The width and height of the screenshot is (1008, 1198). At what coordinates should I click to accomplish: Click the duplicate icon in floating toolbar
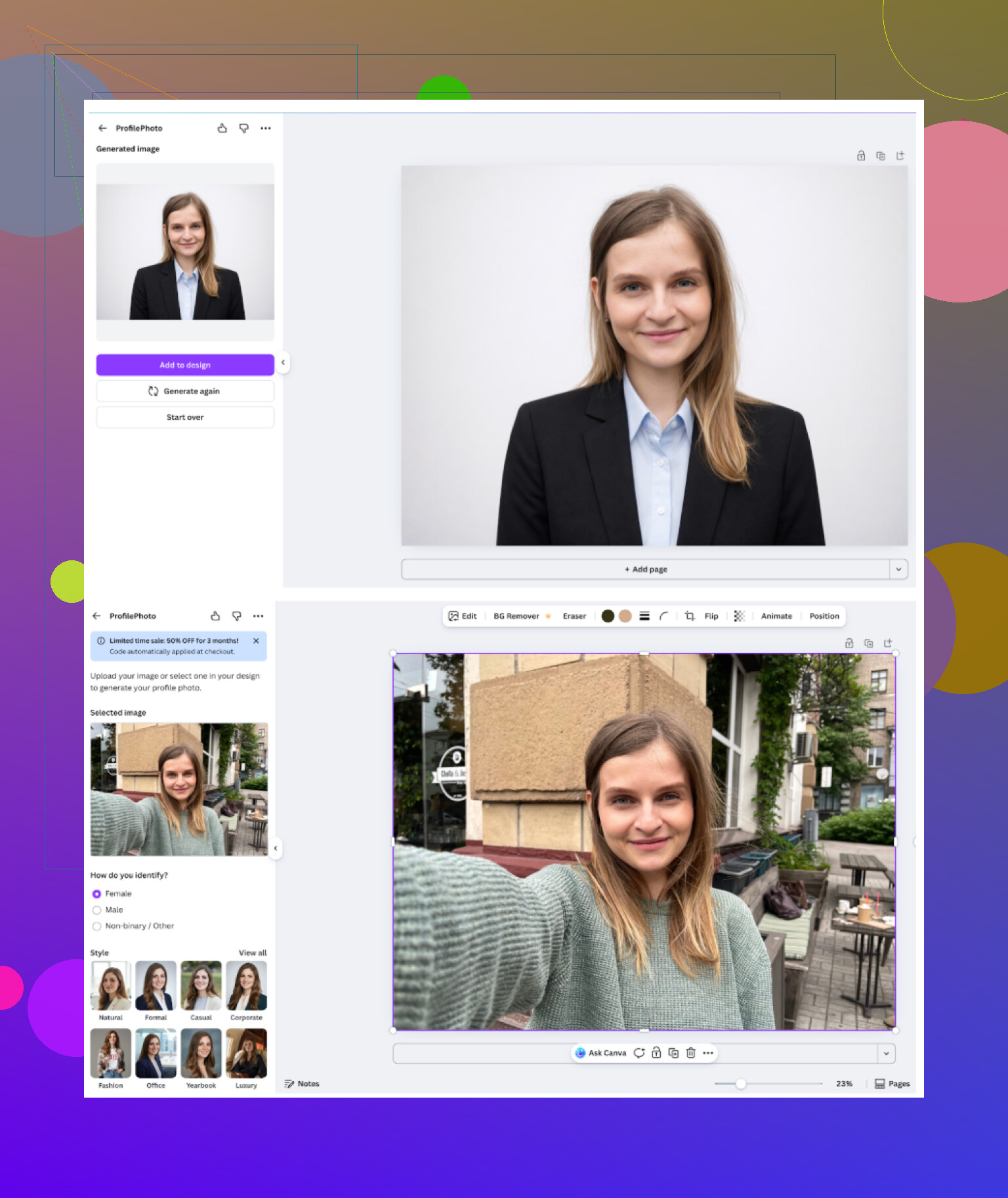673,1053
